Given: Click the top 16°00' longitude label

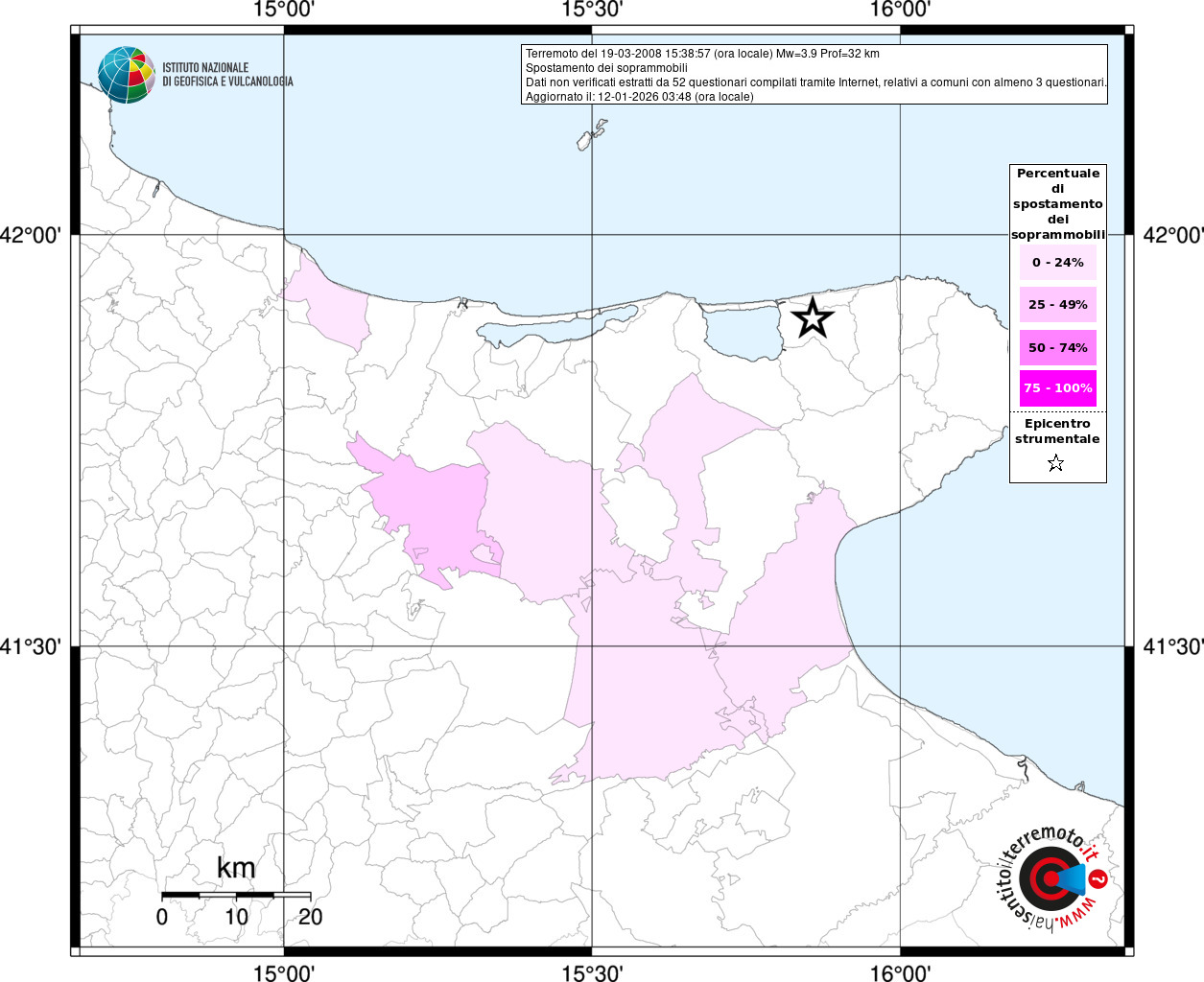Looking at the screenshot, I should coord(900,11).
